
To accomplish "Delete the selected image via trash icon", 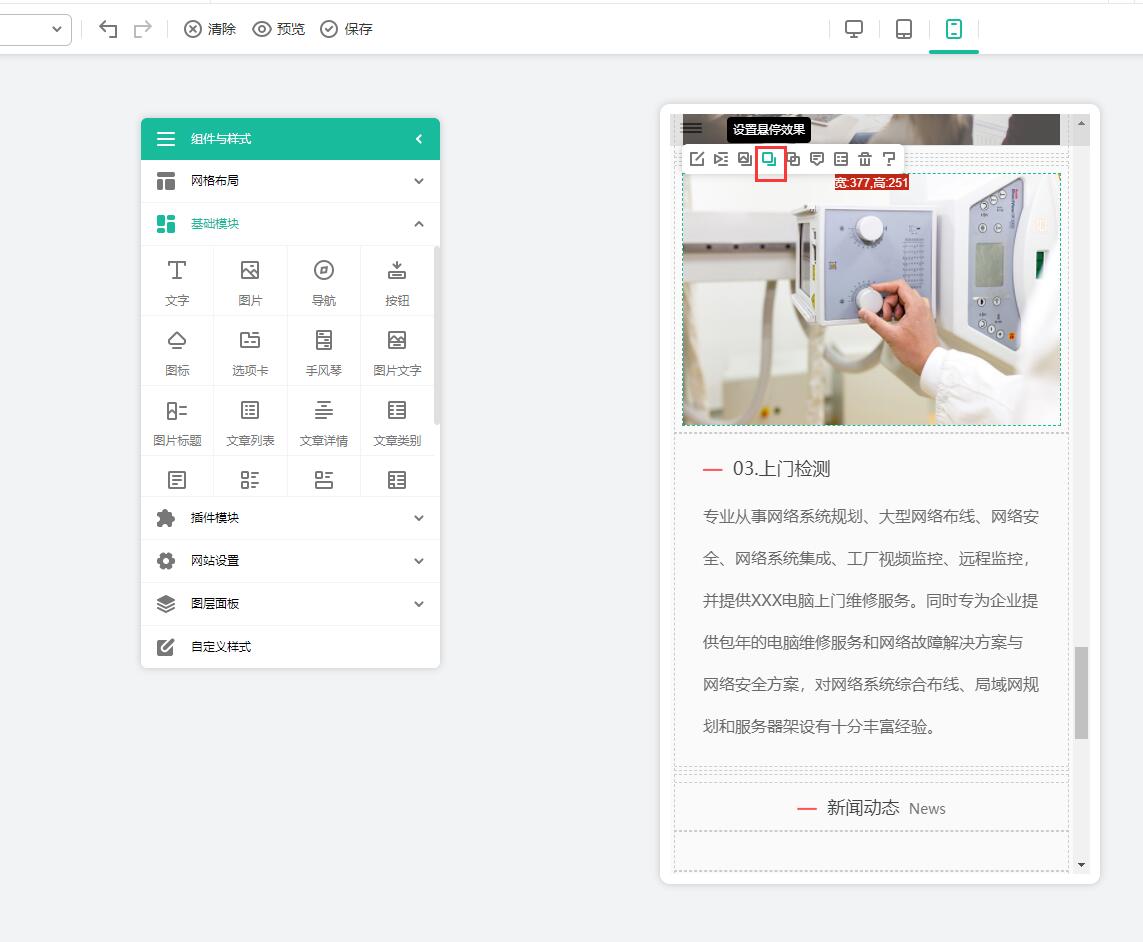I will pyautogui.click(x=865, y=159).
